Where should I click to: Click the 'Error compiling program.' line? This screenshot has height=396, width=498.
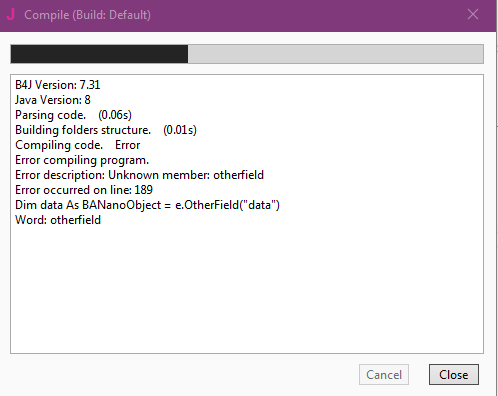[x=82, y=160]
